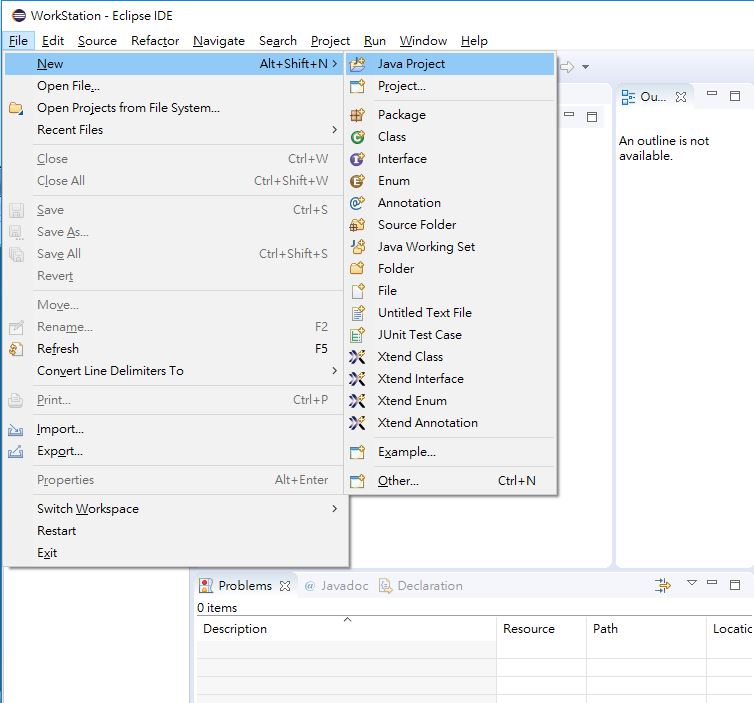Select the JUnit Test Case icon
Screen dimensions: 754x703
click(358, 335)
